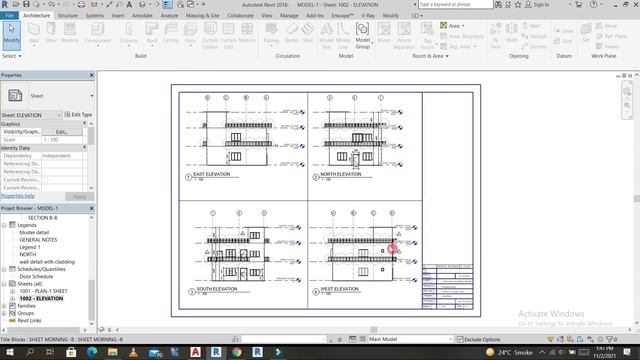Click the keyword search input field
Image resolution: width=640 pixels, height=360 pixels.
coord(456,4)
